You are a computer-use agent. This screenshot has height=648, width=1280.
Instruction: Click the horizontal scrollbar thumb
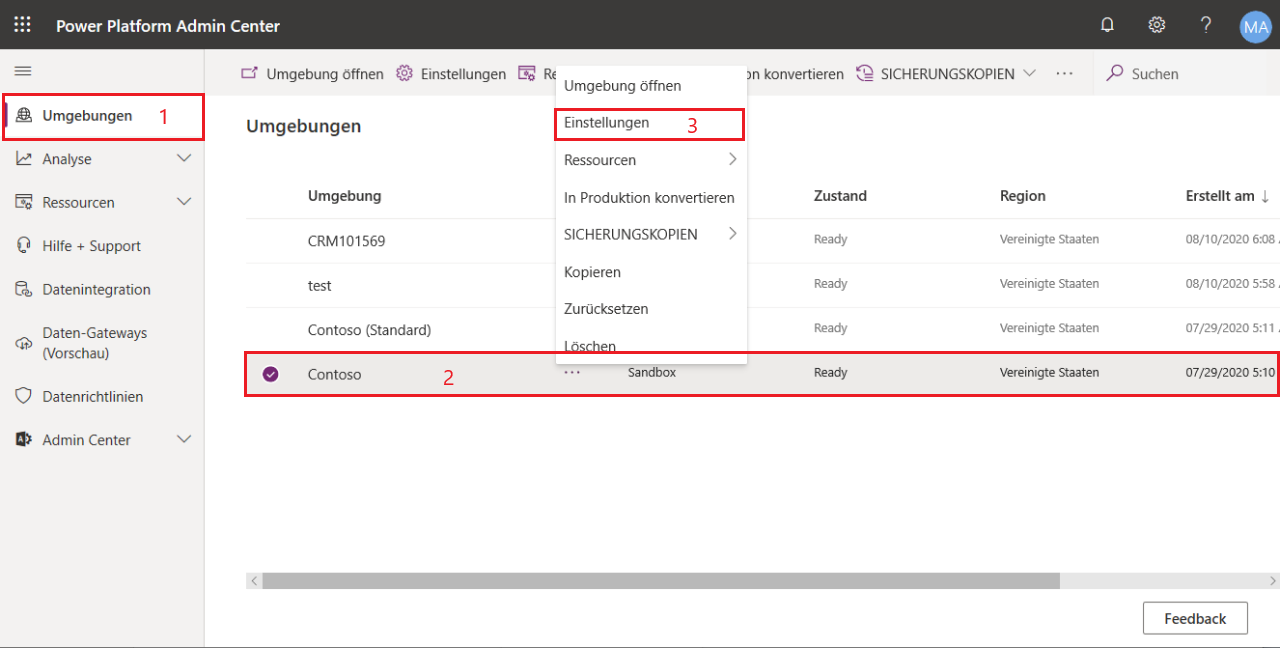coord(661,581)
